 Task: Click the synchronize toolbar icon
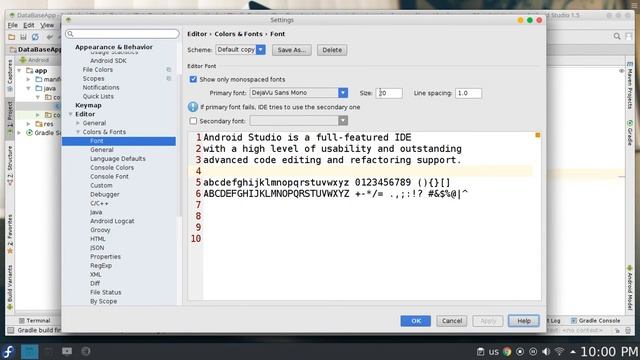tap(35, 37)
